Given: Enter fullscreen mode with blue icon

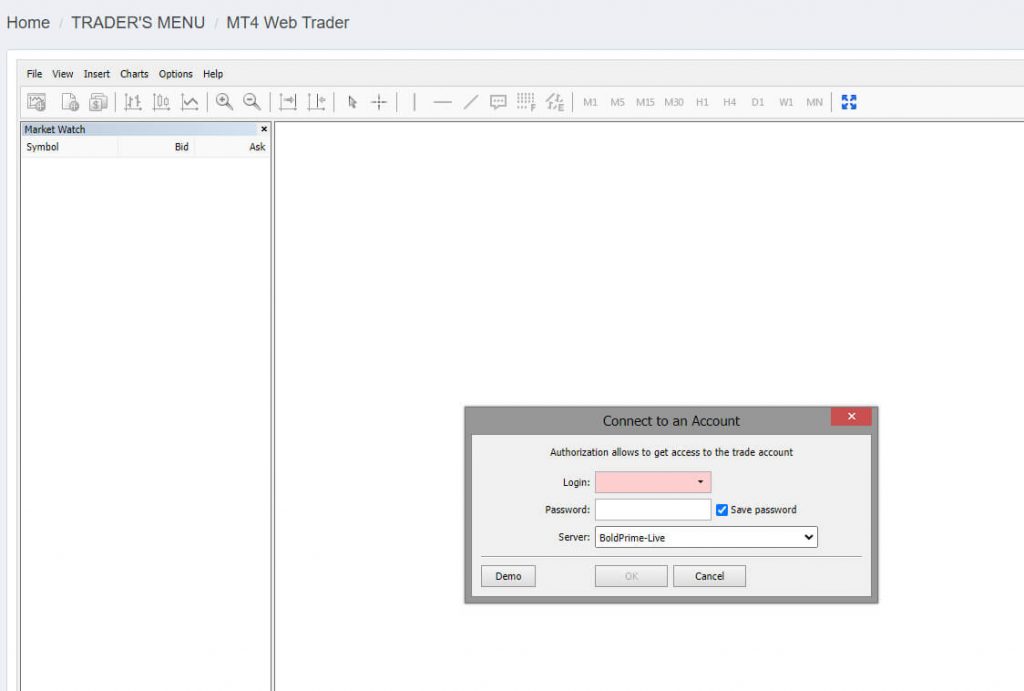Looking at the screenshot, I should click(x=849, y=102).
